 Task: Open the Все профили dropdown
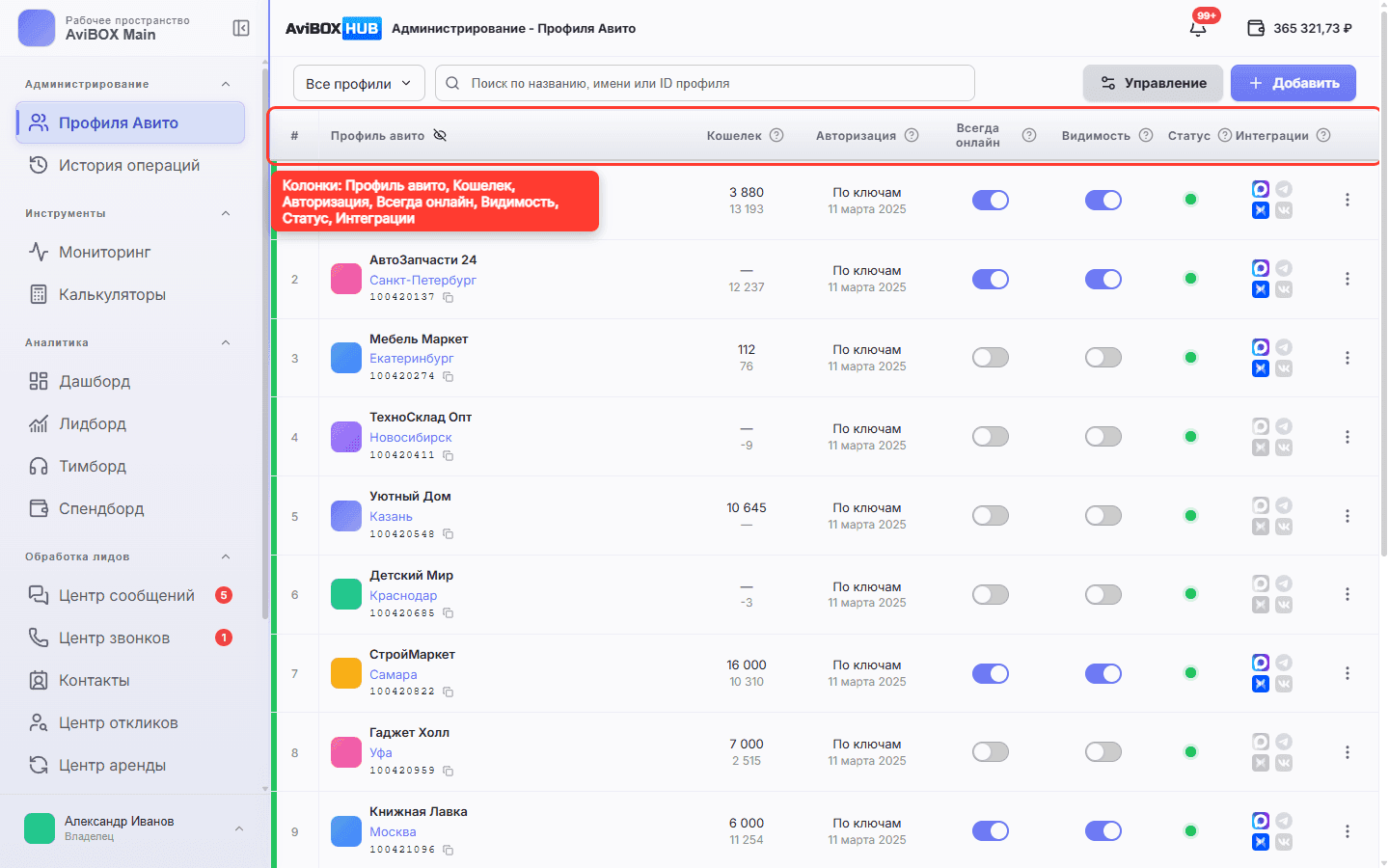pos(359,83)
